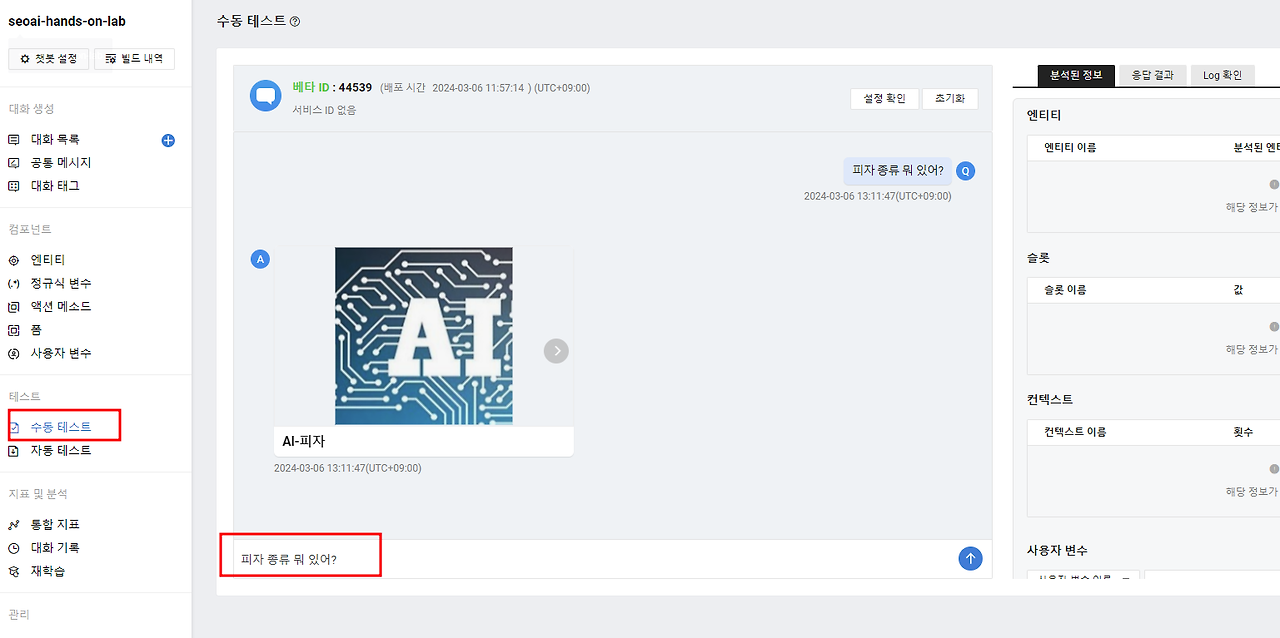The image size is (1280, 638).
Task: Click the Q user avatar icon
Action: pyautogui.click(x=965, y=171)
